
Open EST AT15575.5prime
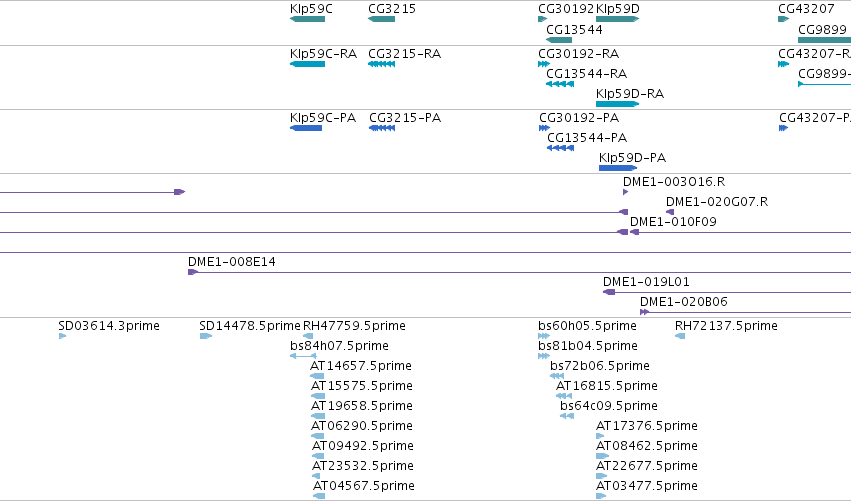point(317,396)
